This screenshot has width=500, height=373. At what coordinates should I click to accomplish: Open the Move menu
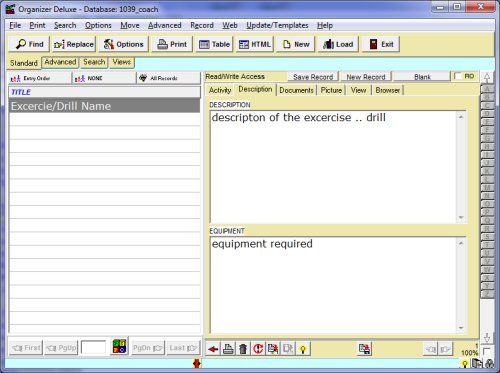coord(130,25)
